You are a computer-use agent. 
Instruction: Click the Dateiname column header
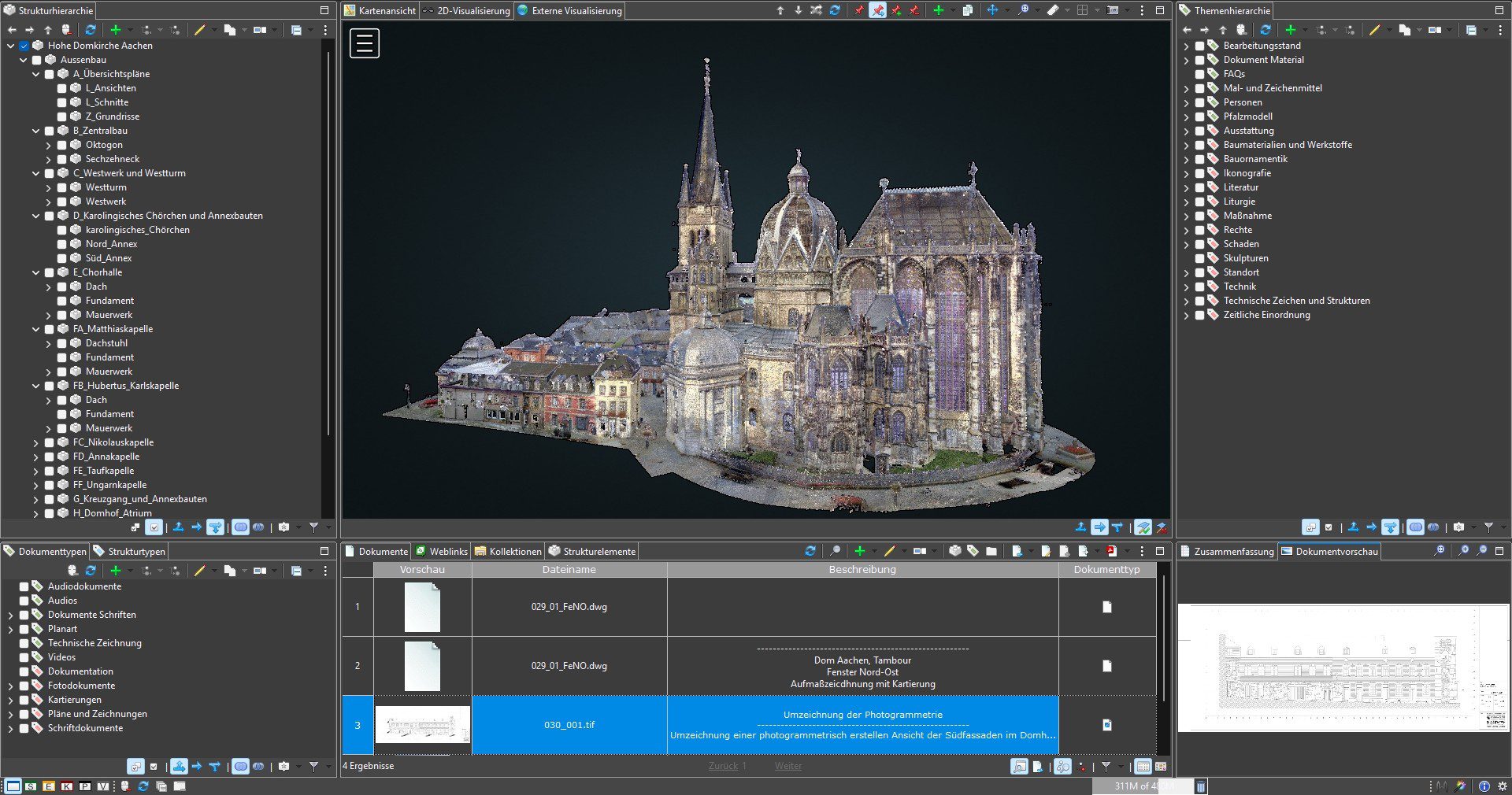[569, 569]
